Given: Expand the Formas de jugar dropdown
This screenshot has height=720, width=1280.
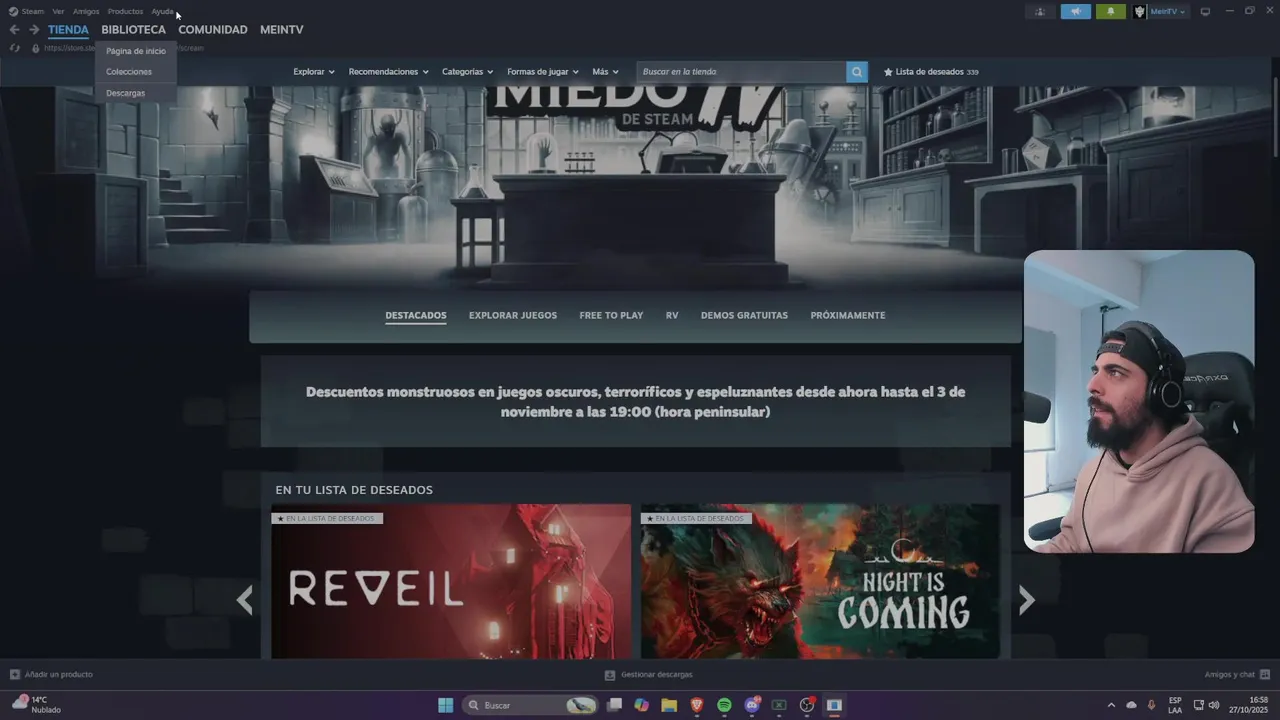Looking at the screenshot, I should (x=543, y=72).
